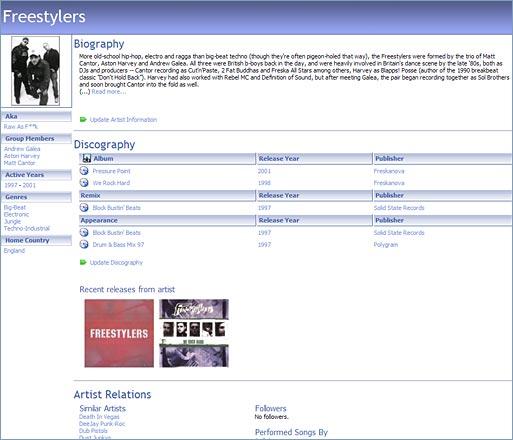Click the Raw As F**k alias
513x440 pixels.
point(21,127)
